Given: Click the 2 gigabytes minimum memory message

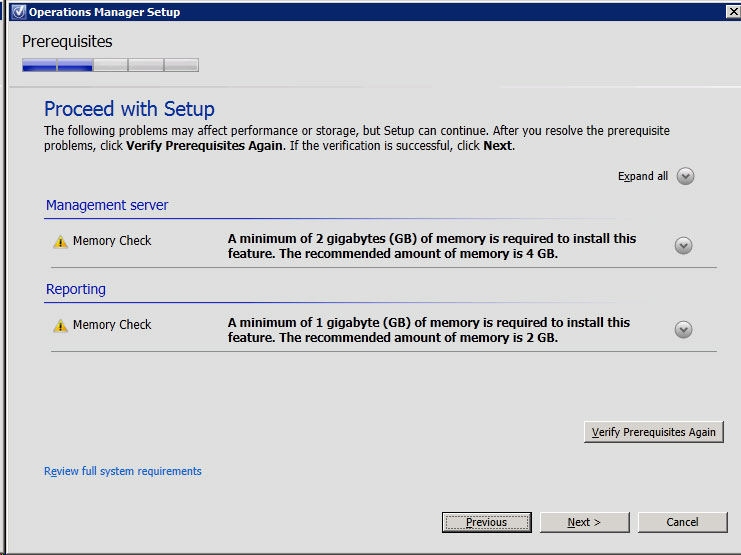Looking at the screenshot, I should 431,246.
